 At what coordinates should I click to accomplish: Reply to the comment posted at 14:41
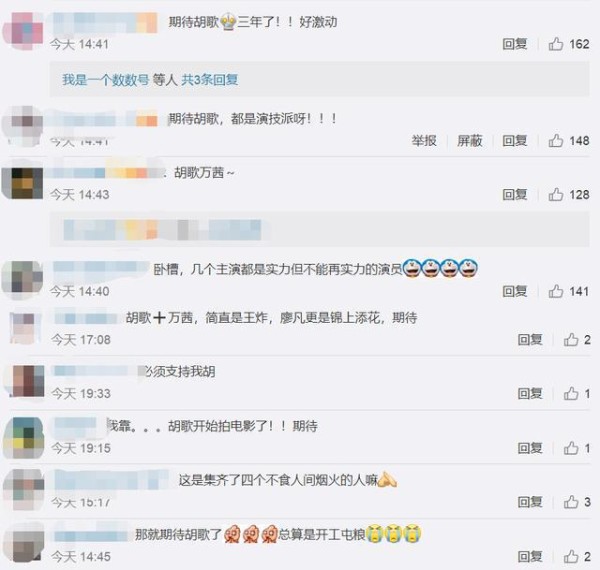[x=515, y=44]
